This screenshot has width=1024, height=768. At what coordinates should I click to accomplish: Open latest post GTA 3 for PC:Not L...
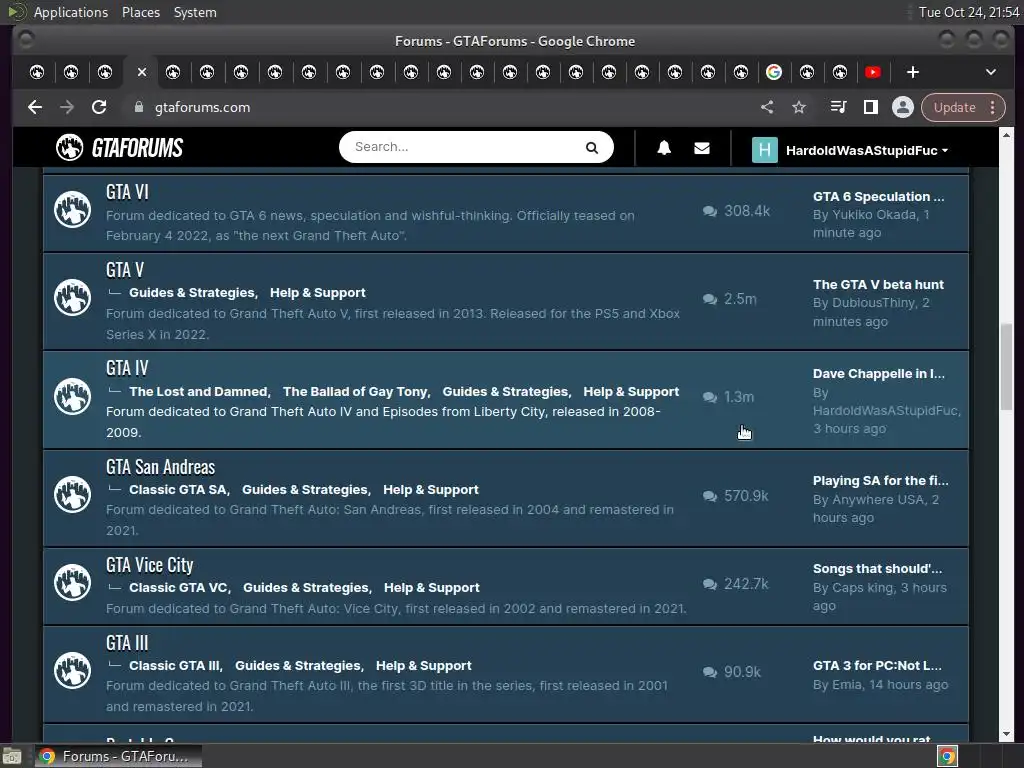[877, 665]
